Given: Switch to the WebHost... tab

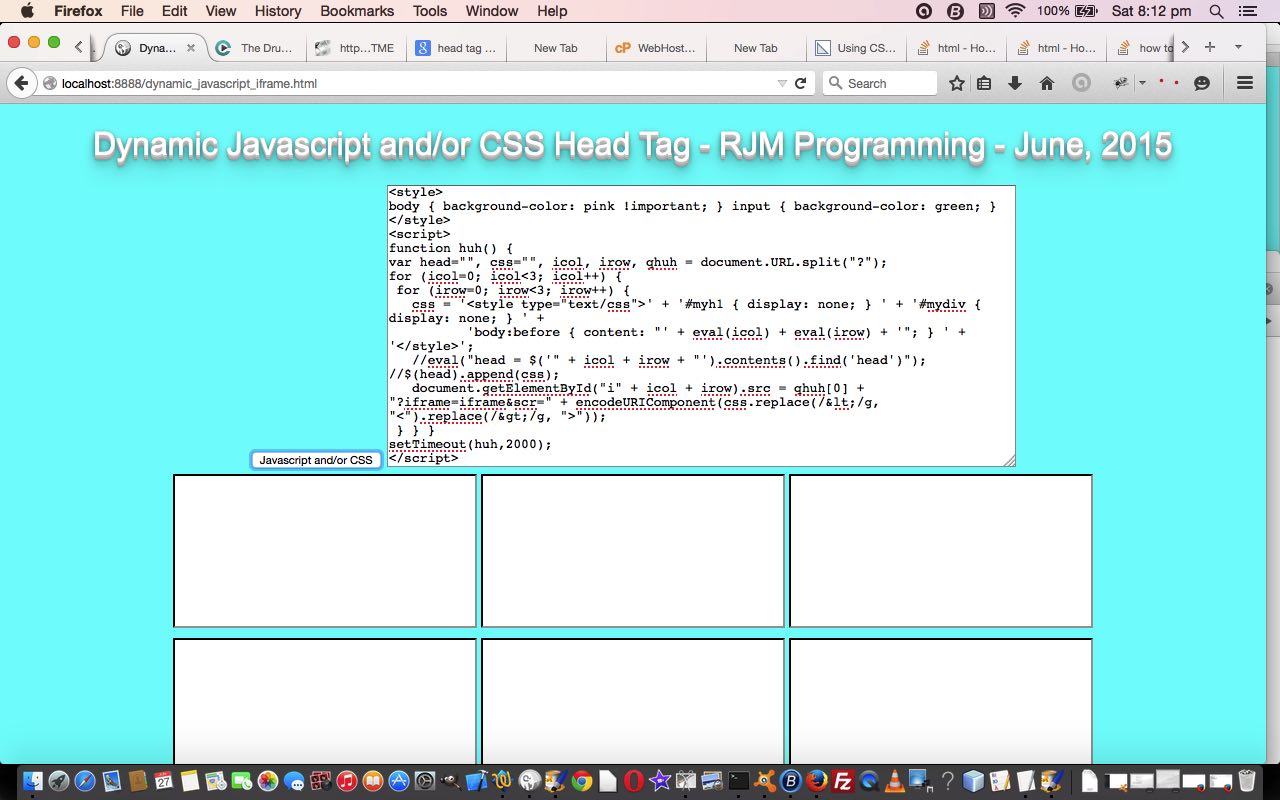Looking at the screenshot, I should coord(656,47).
